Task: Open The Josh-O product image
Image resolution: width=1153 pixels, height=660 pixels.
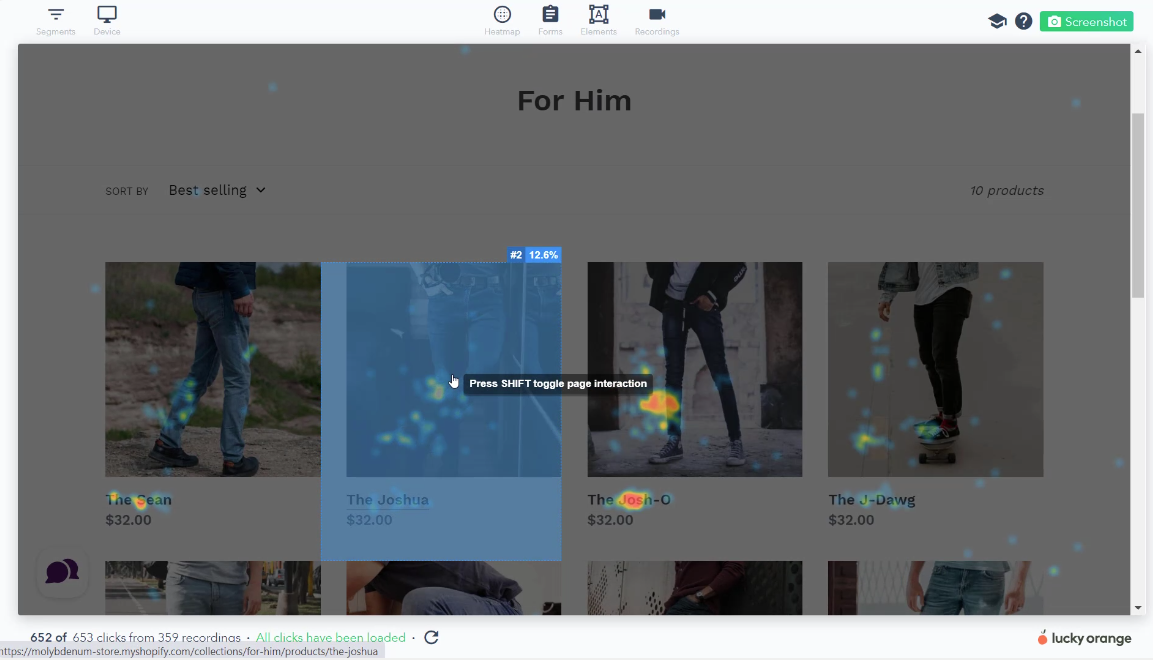Action: click(x=695, y=369)
